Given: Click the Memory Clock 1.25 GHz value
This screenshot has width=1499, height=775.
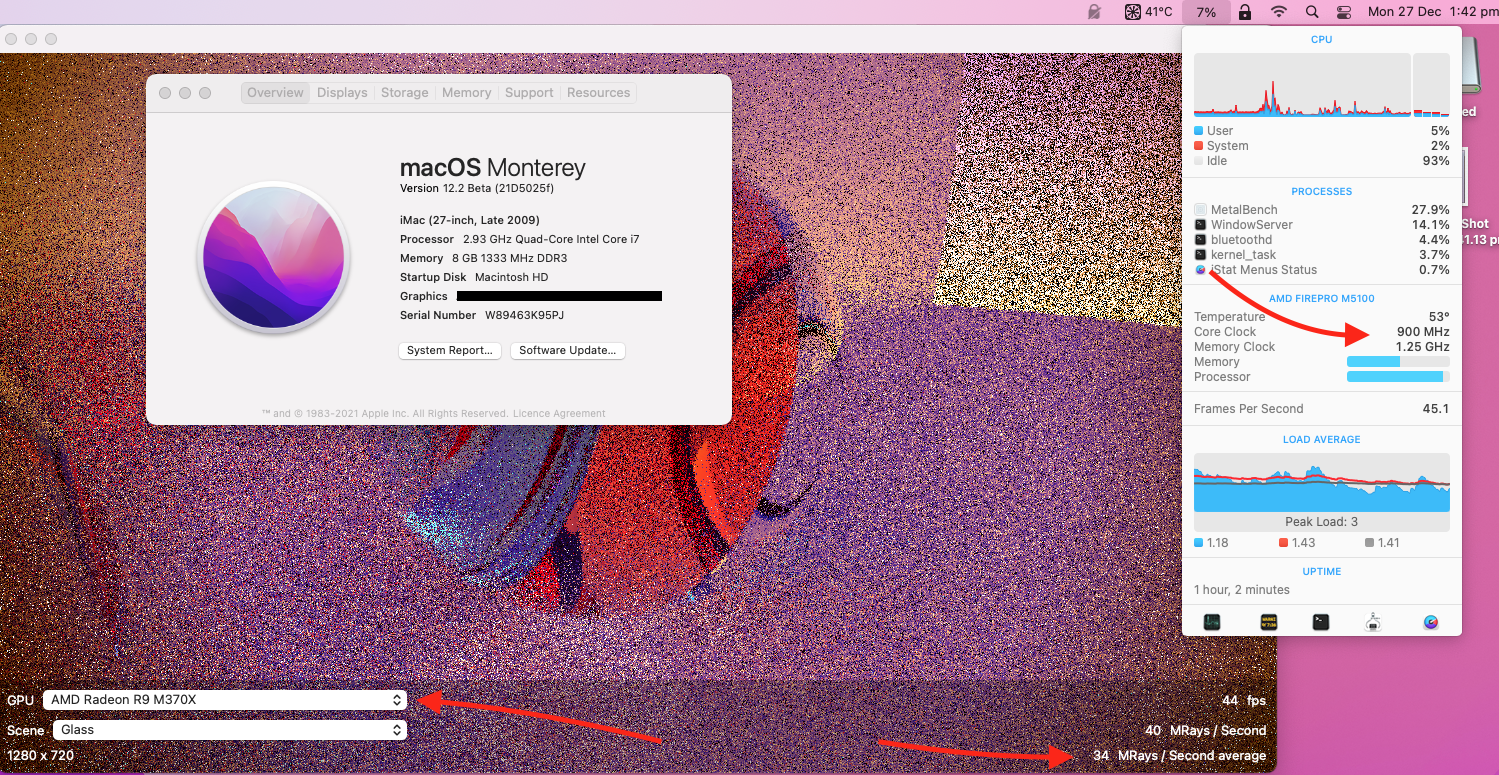Looking at the screenshot, I should (x=1423, y=347).
